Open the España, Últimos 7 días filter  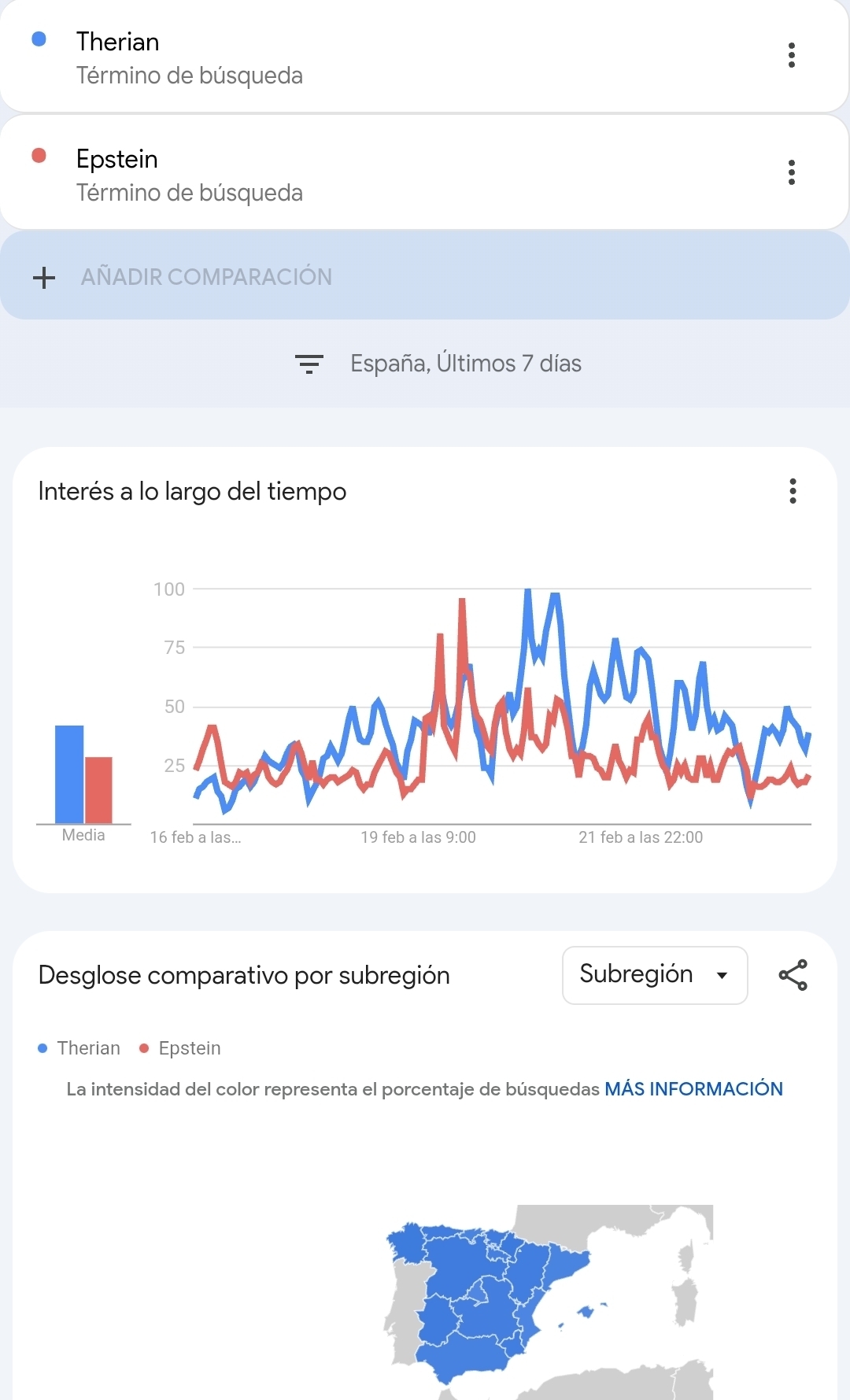pyautogui.click(x=465, y=364)
